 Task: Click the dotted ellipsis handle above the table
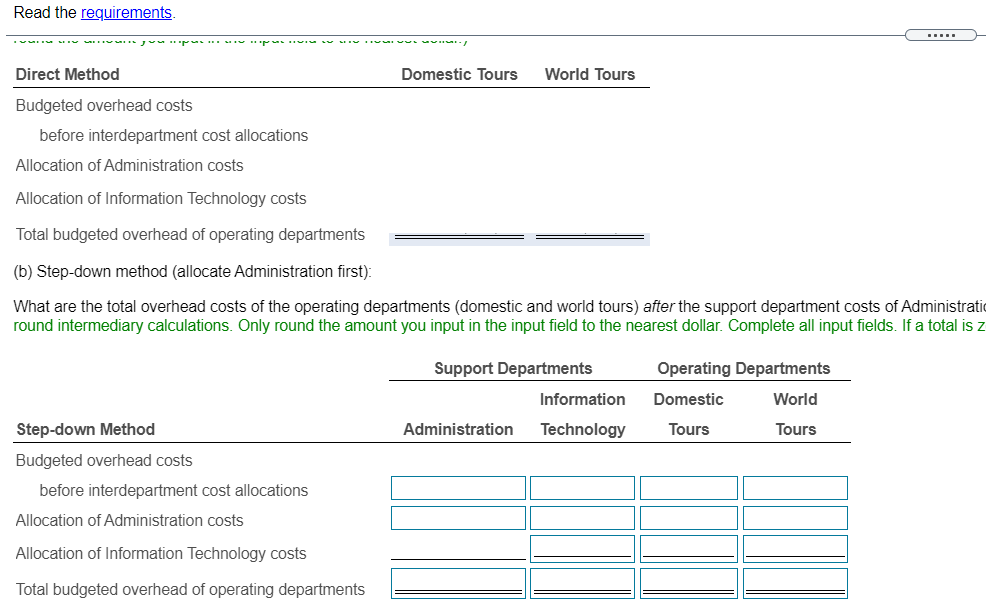940,34
